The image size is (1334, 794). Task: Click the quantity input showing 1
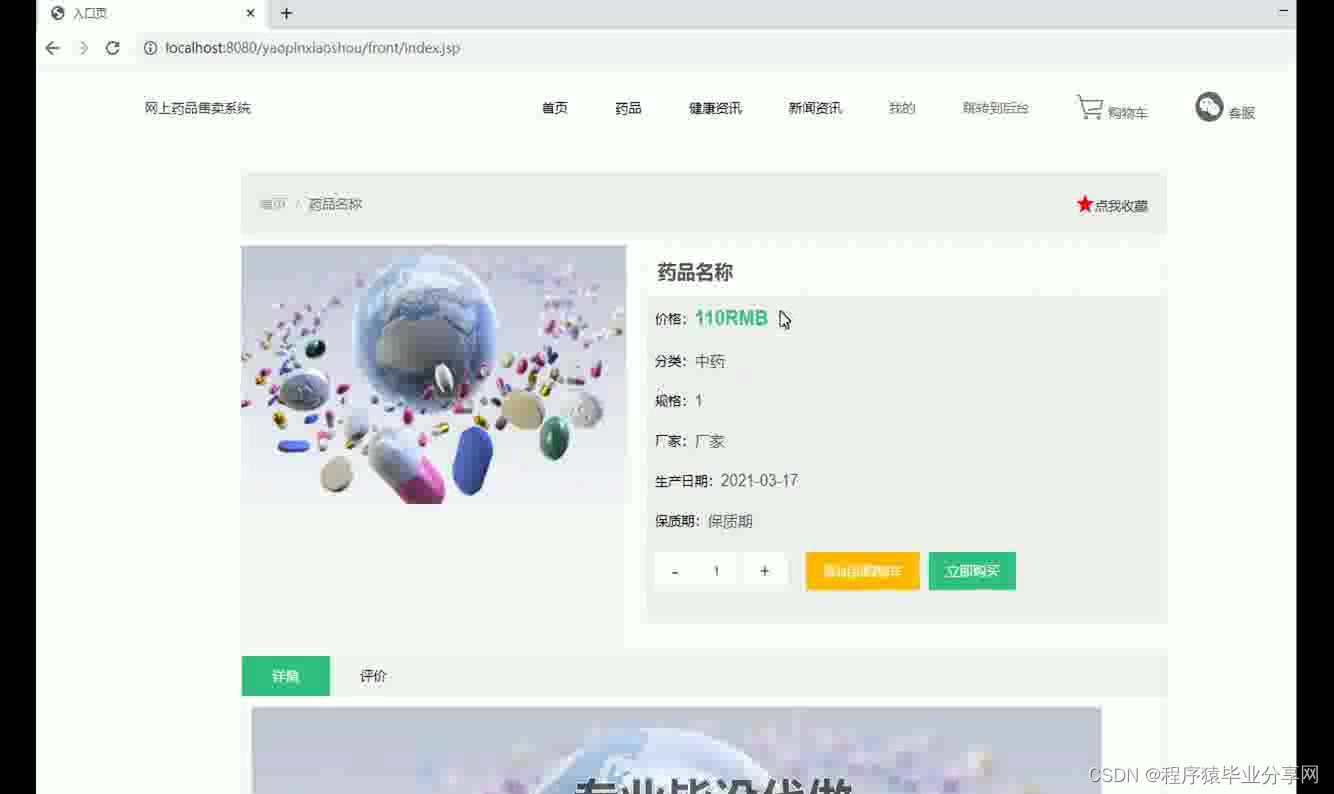click(717, 571)
